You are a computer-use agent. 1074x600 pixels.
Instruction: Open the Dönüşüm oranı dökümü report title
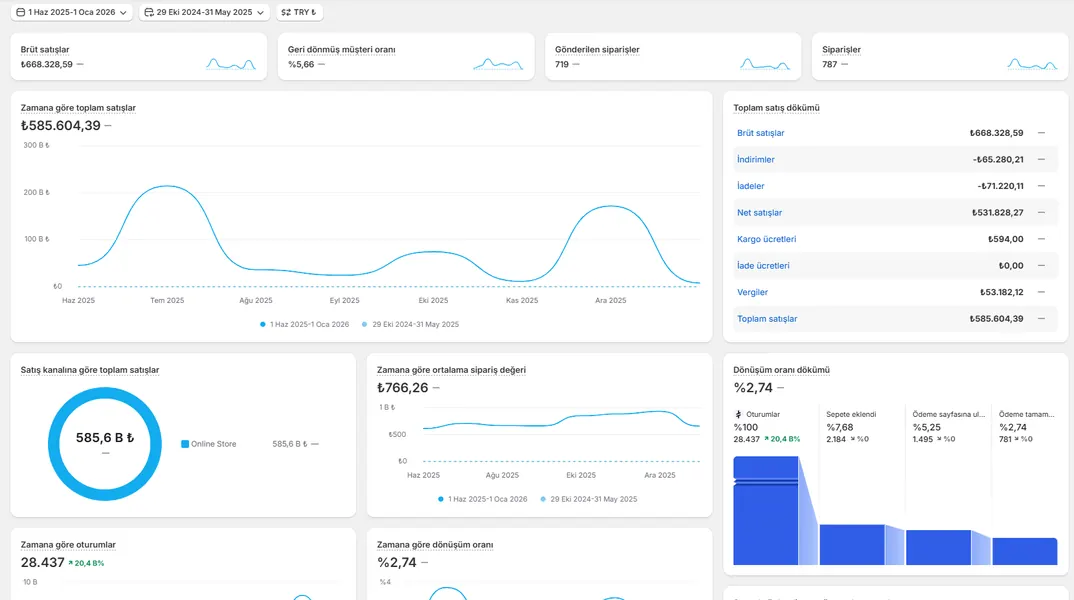click(x=782, y=370)
